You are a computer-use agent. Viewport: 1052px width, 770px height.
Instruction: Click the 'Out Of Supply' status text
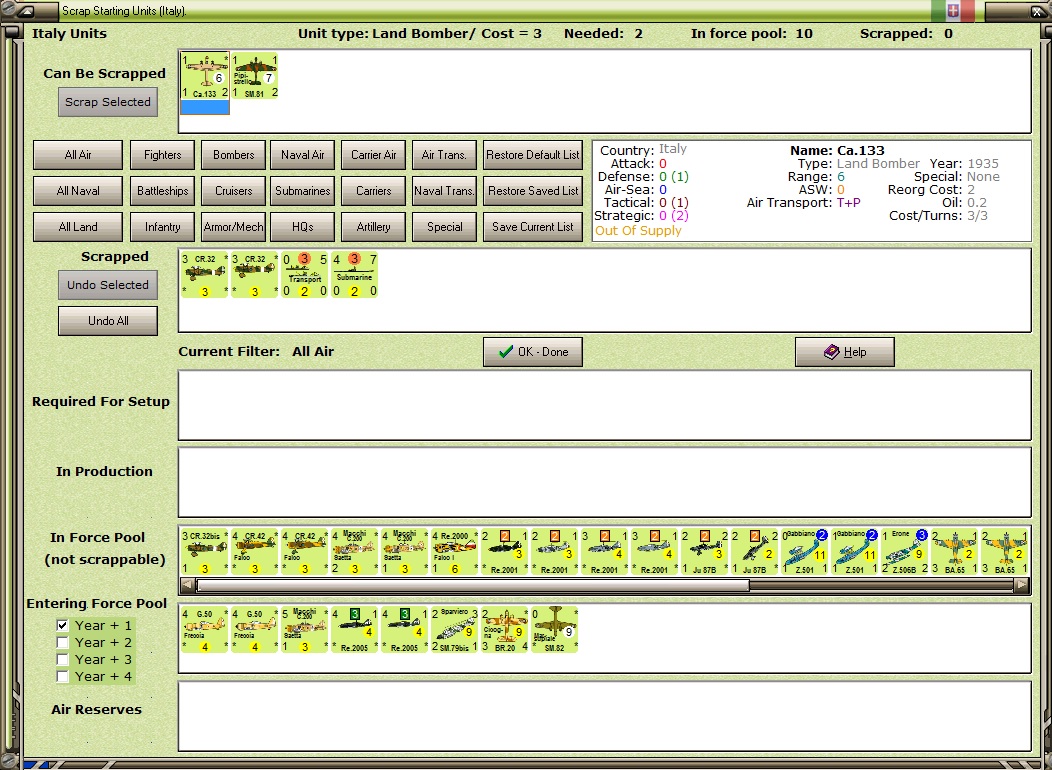point(638,231)
